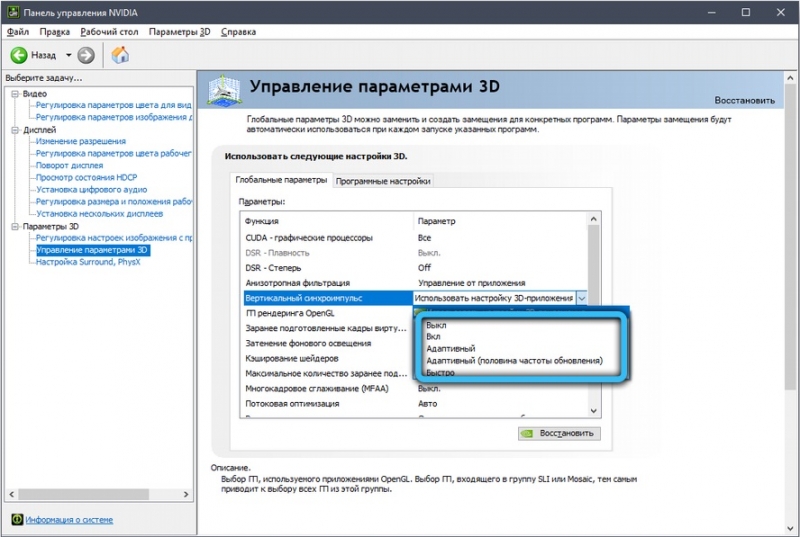Click the task tree horizontal scrollbar thumb
The image size is (800, 537).
pyautogui.click(x=84, y=494)
